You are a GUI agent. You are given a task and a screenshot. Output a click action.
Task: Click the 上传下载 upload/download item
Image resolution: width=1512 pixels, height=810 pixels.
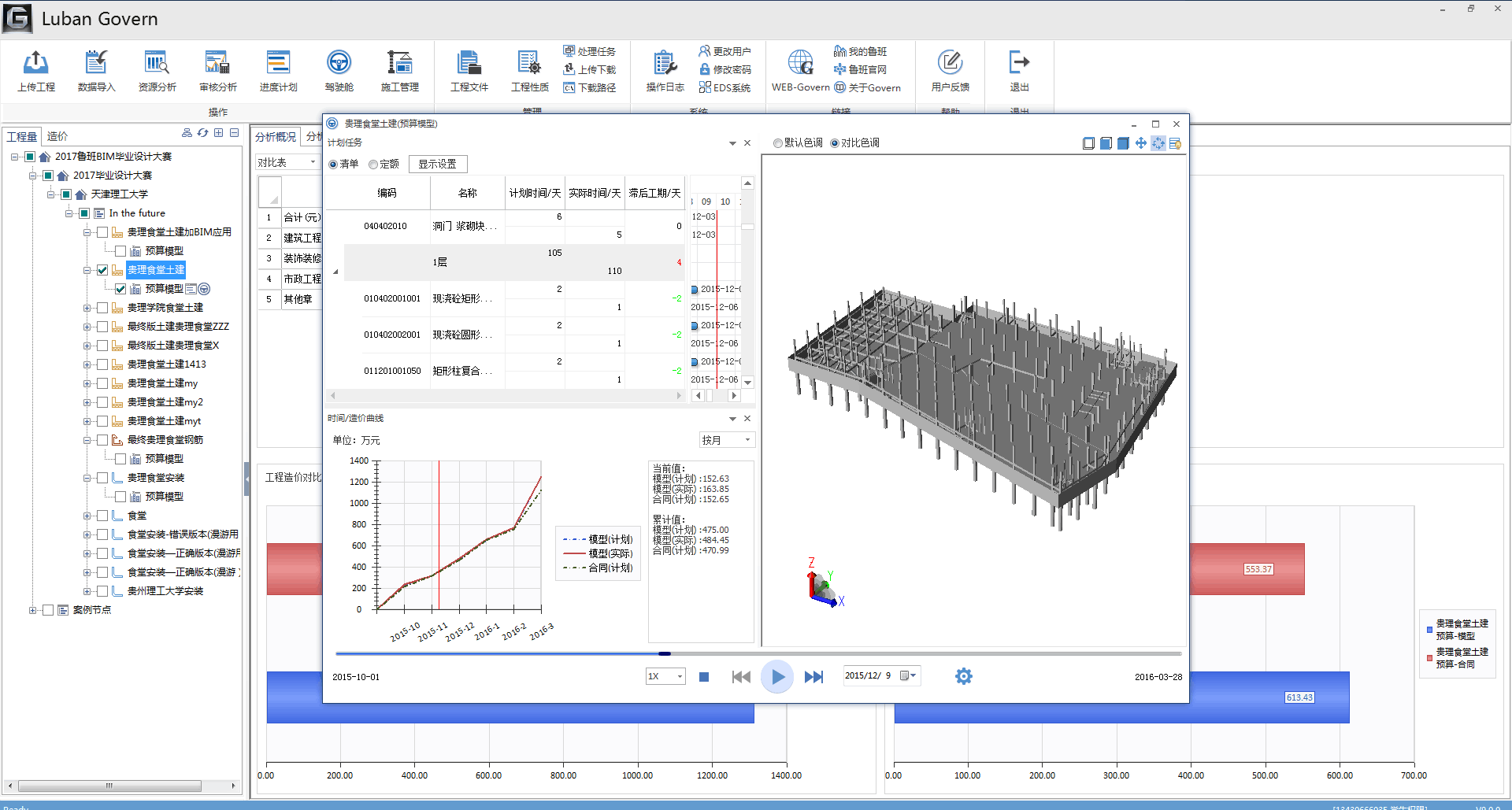[x=589, y=69]
